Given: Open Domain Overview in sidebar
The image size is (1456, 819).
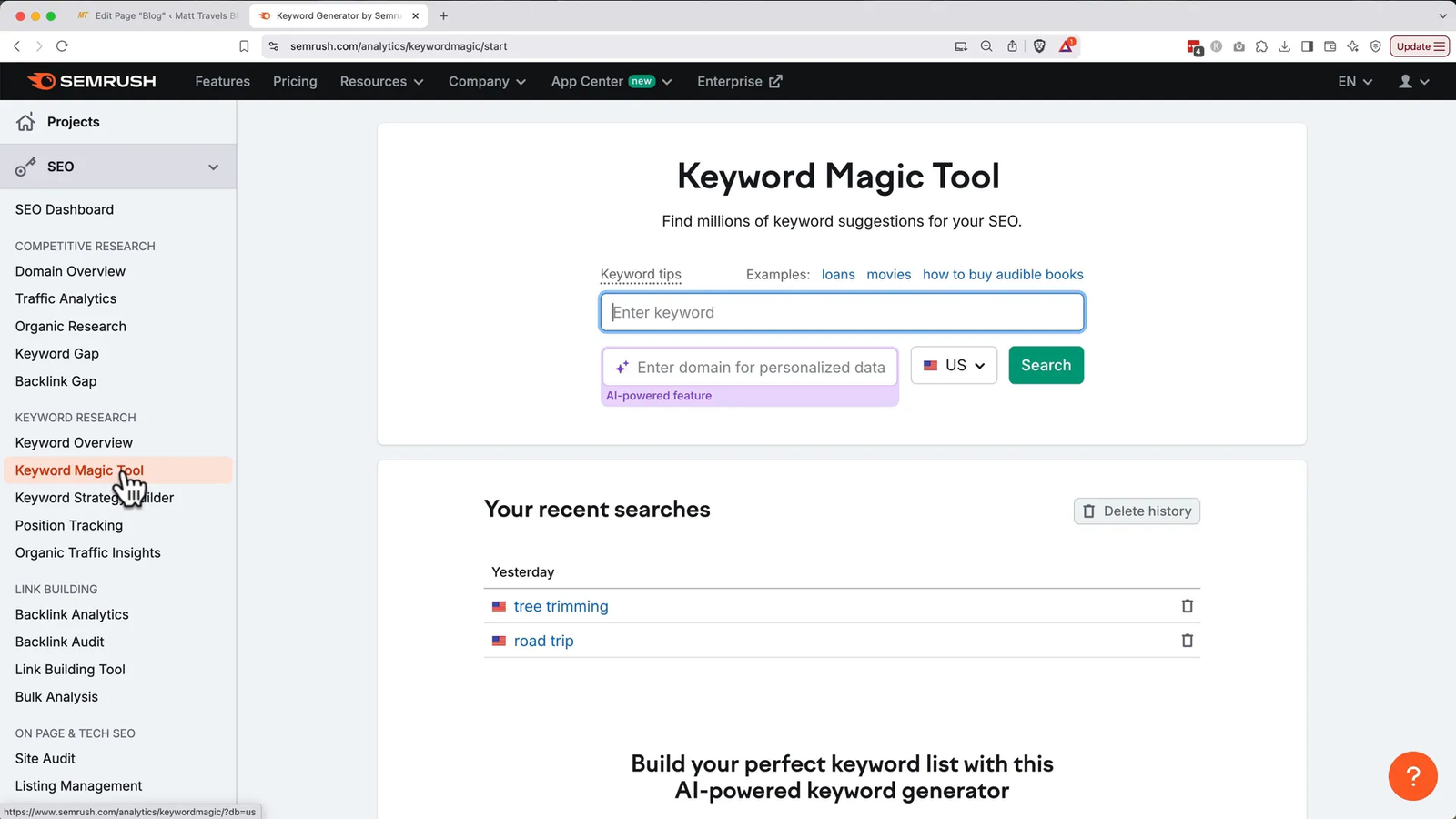Looking at the screenshot, I should [x=70, y=271].
